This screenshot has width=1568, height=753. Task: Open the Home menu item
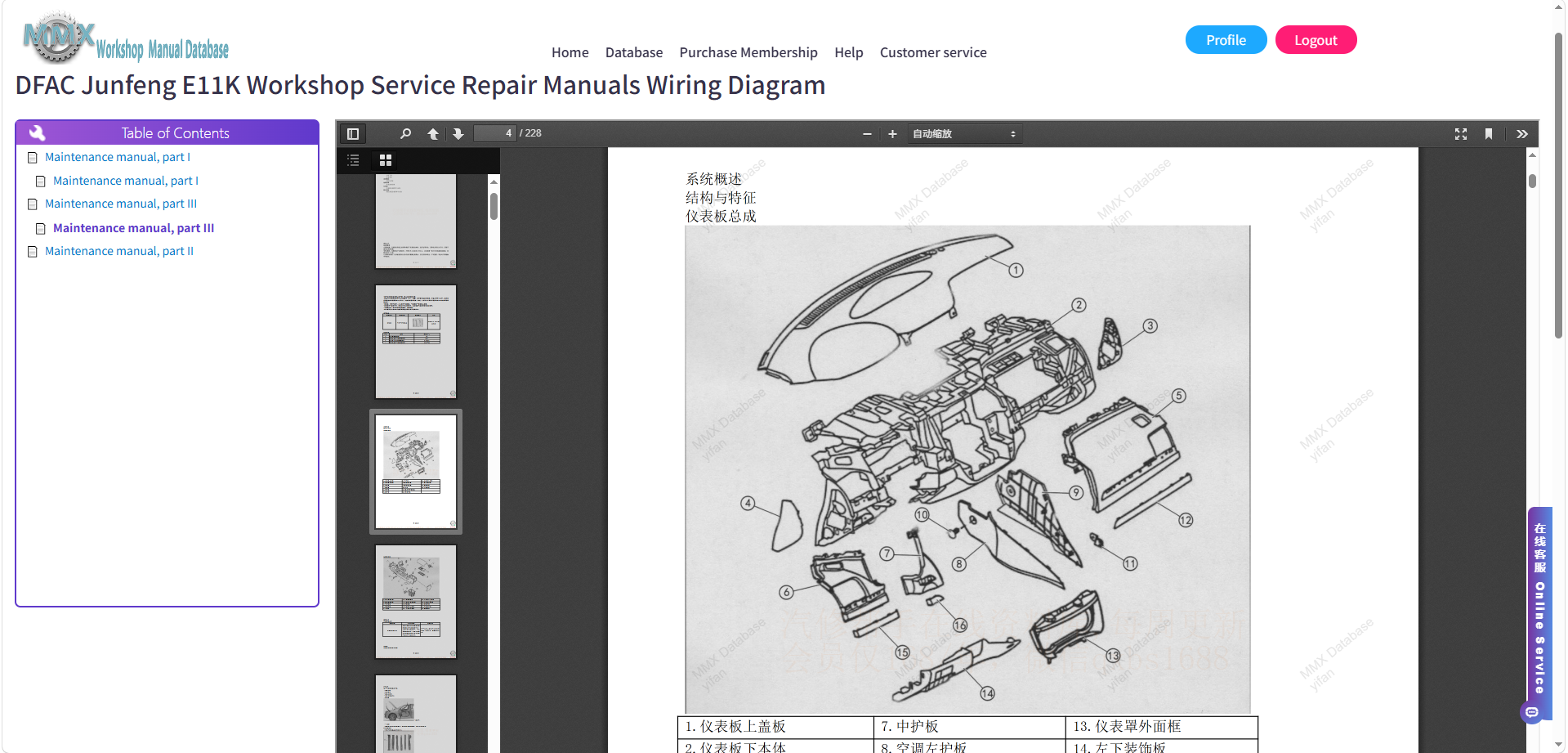(x=570, y=52)
